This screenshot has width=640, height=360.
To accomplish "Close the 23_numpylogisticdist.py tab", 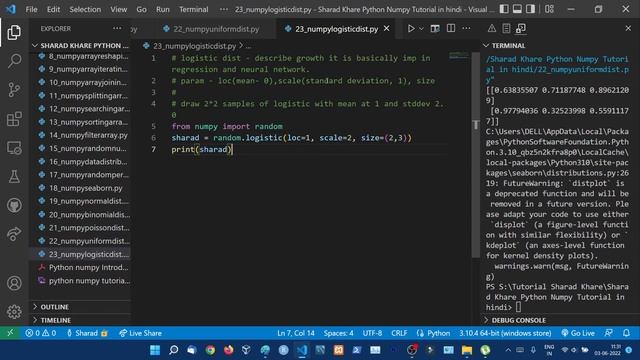I will pyautogui.click(x=387, y=29).
